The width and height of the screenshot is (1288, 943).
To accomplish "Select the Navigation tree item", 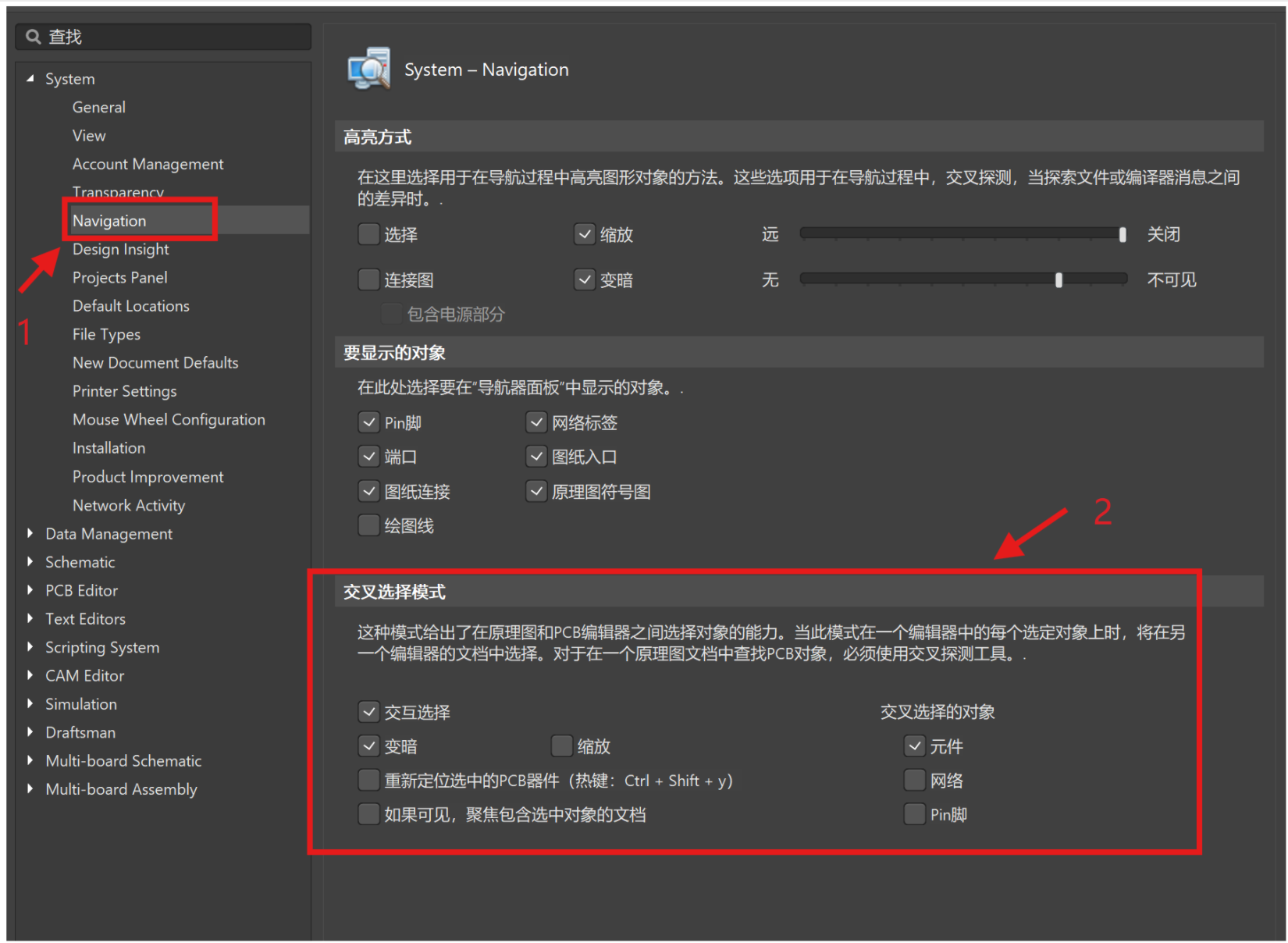I will [x=109, y=221].
